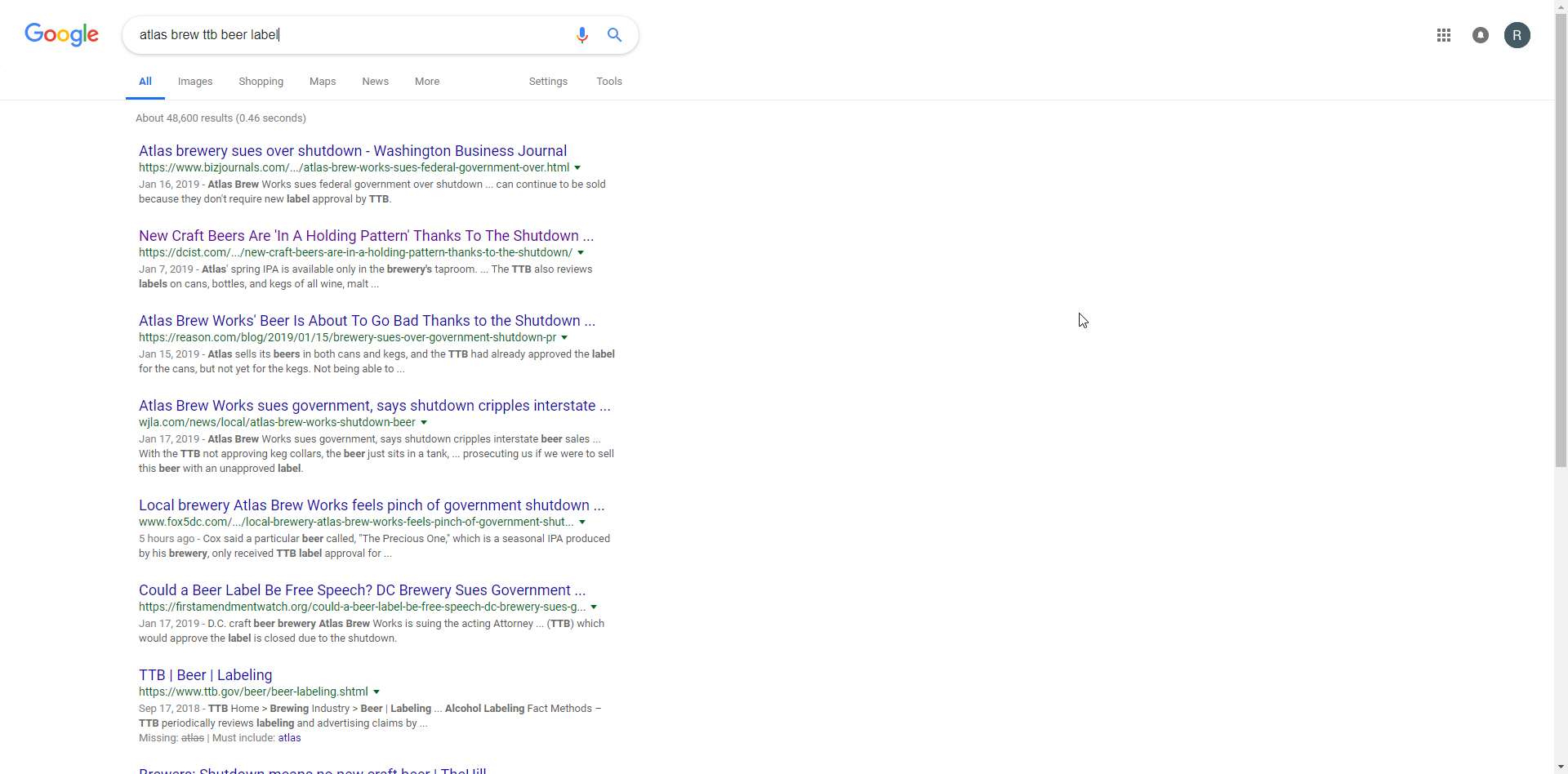The height and width of the screenshot is (774, 1568).
Task: Open Atlas brewery sues over shutdown result
Action: pyautogui.click(x=353, y=151)
